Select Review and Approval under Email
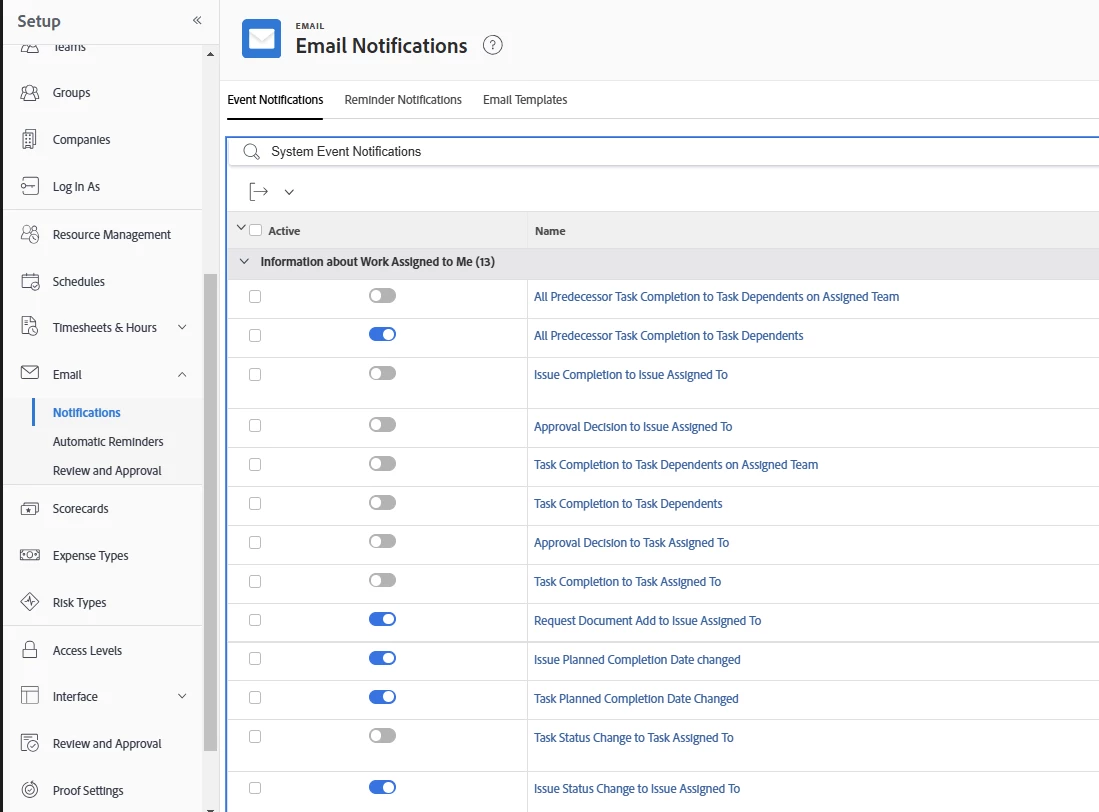Viewport: 1099px width, 812px height. pos(107,471)
